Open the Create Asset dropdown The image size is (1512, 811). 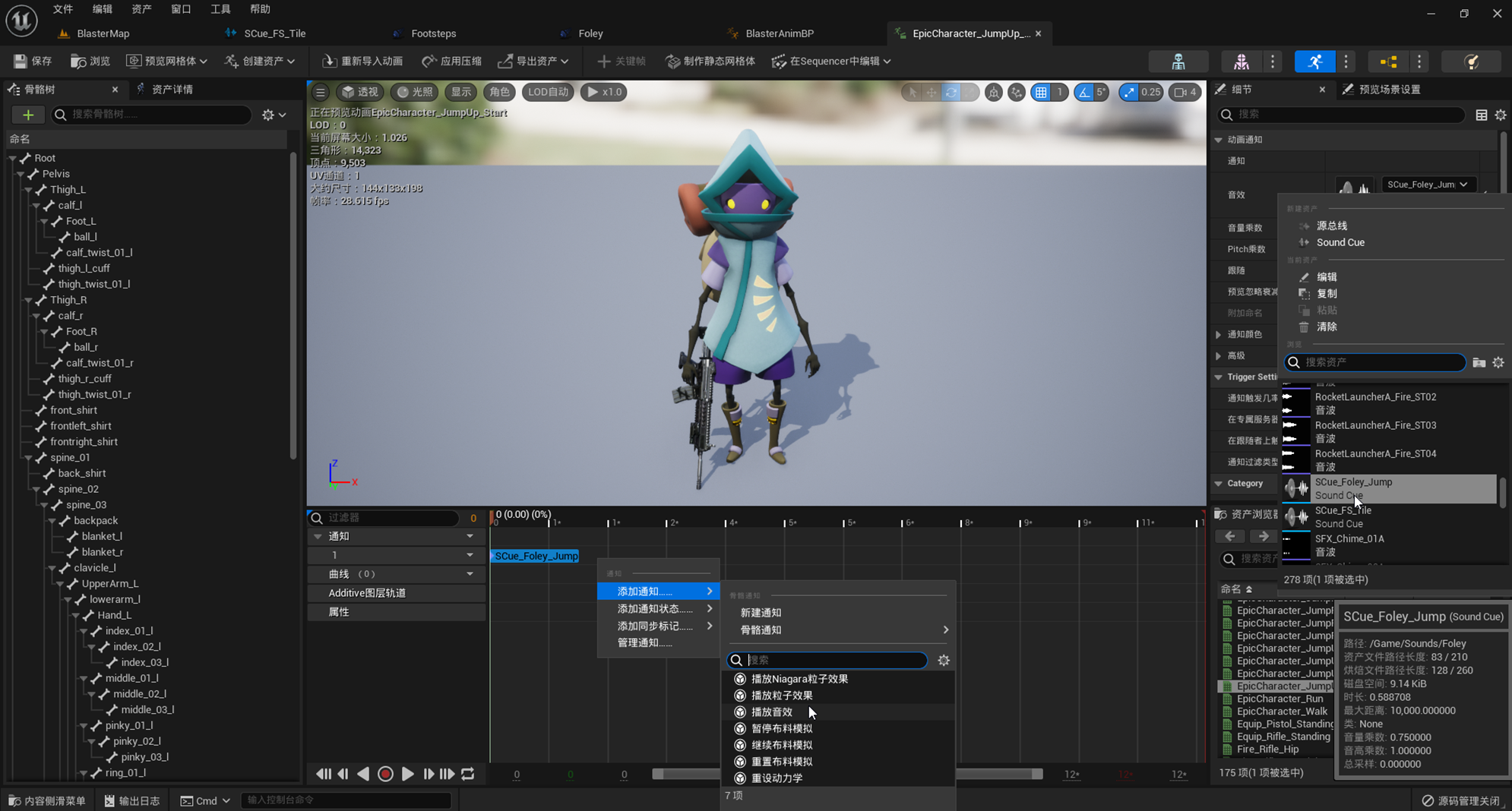(261, 61)
